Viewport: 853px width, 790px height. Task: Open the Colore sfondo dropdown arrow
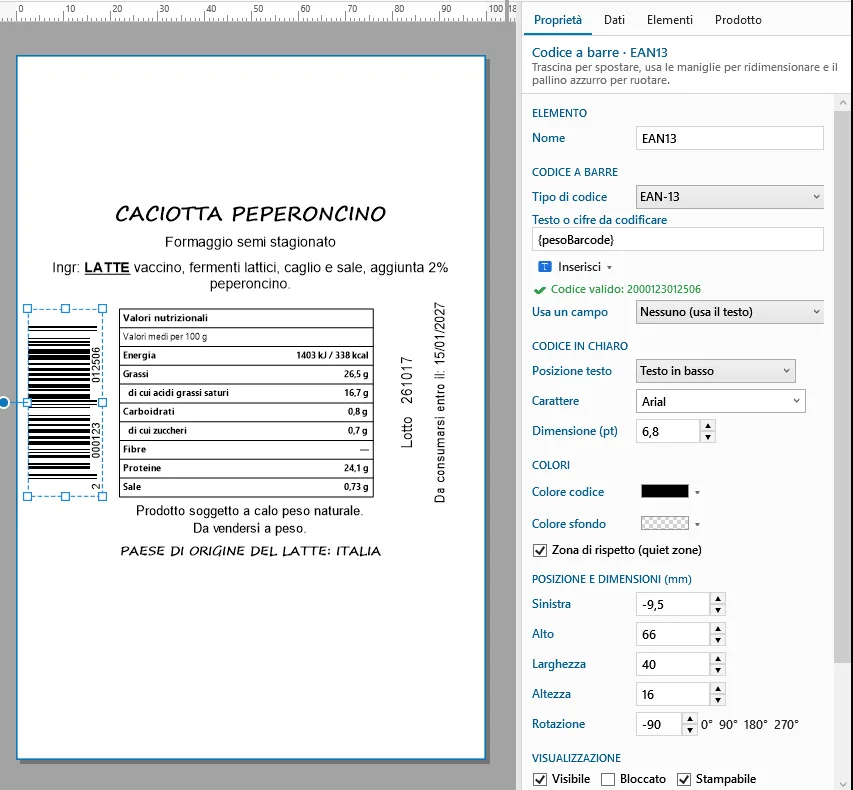point(697,524)
